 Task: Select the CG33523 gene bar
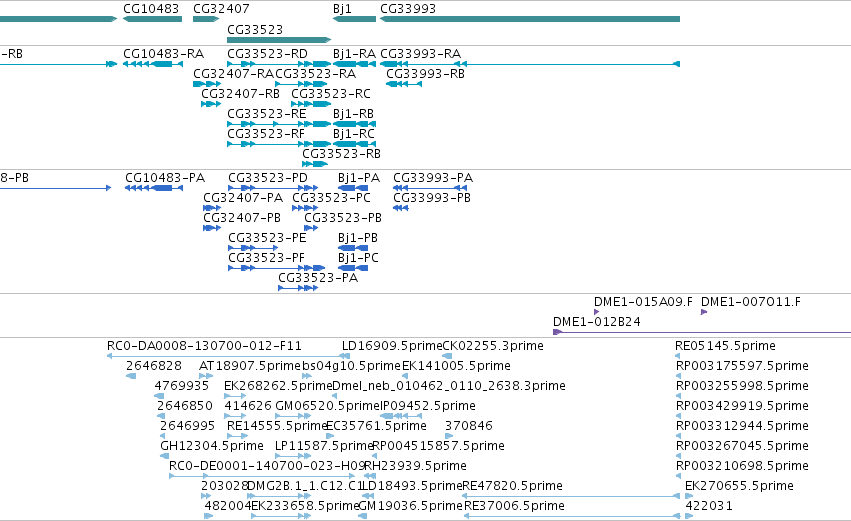tap(279, 40)
